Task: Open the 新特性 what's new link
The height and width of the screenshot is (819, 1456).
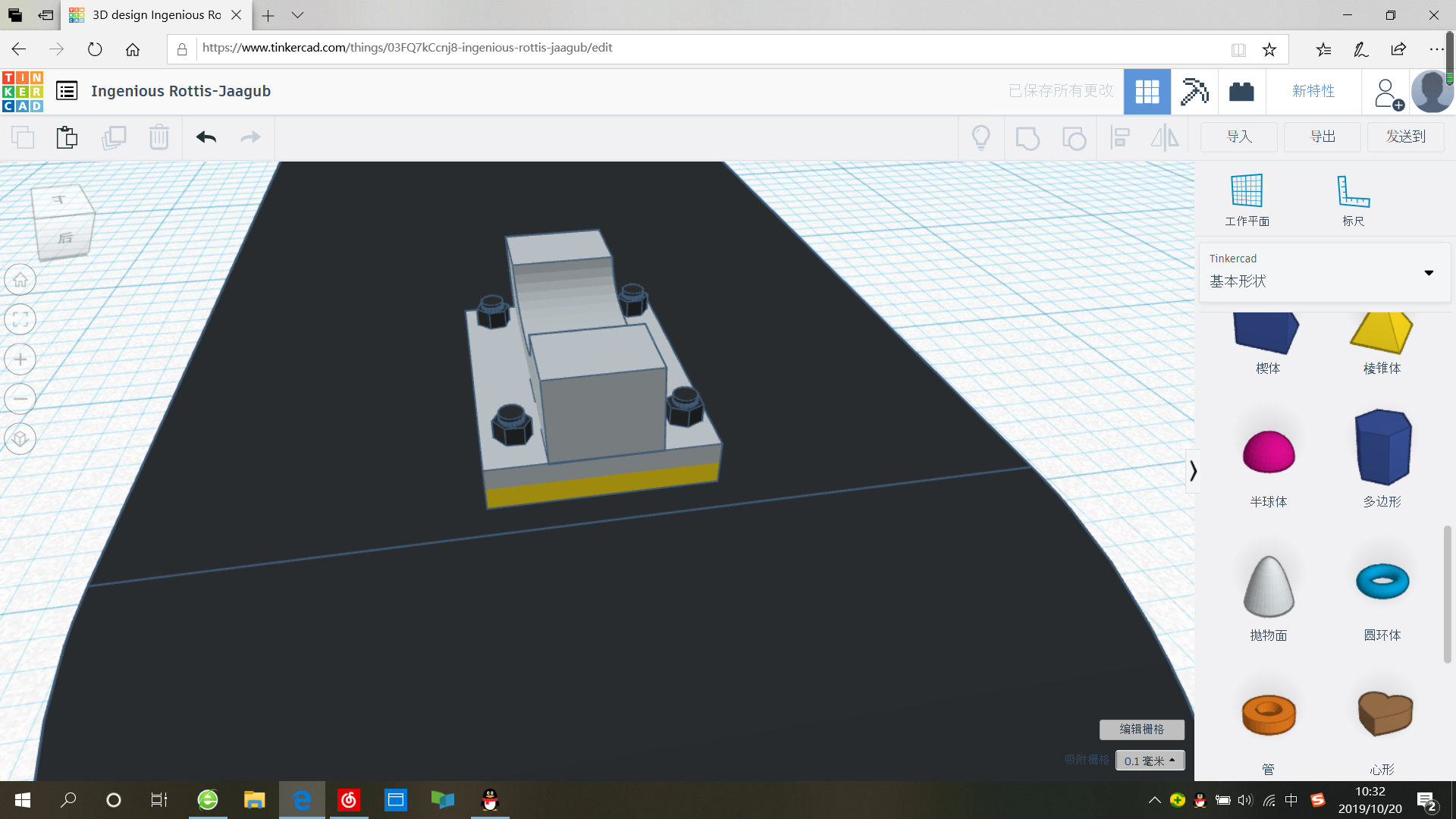Action: point(1313,91)
